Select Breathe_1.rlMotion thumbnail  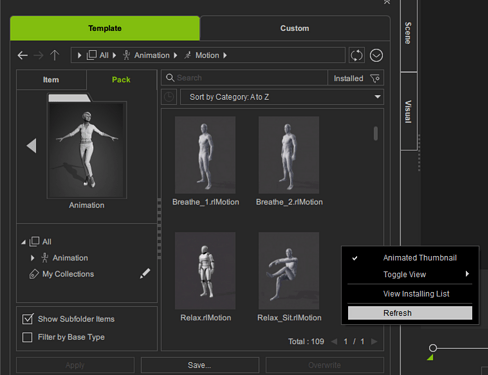coord(205,155)
